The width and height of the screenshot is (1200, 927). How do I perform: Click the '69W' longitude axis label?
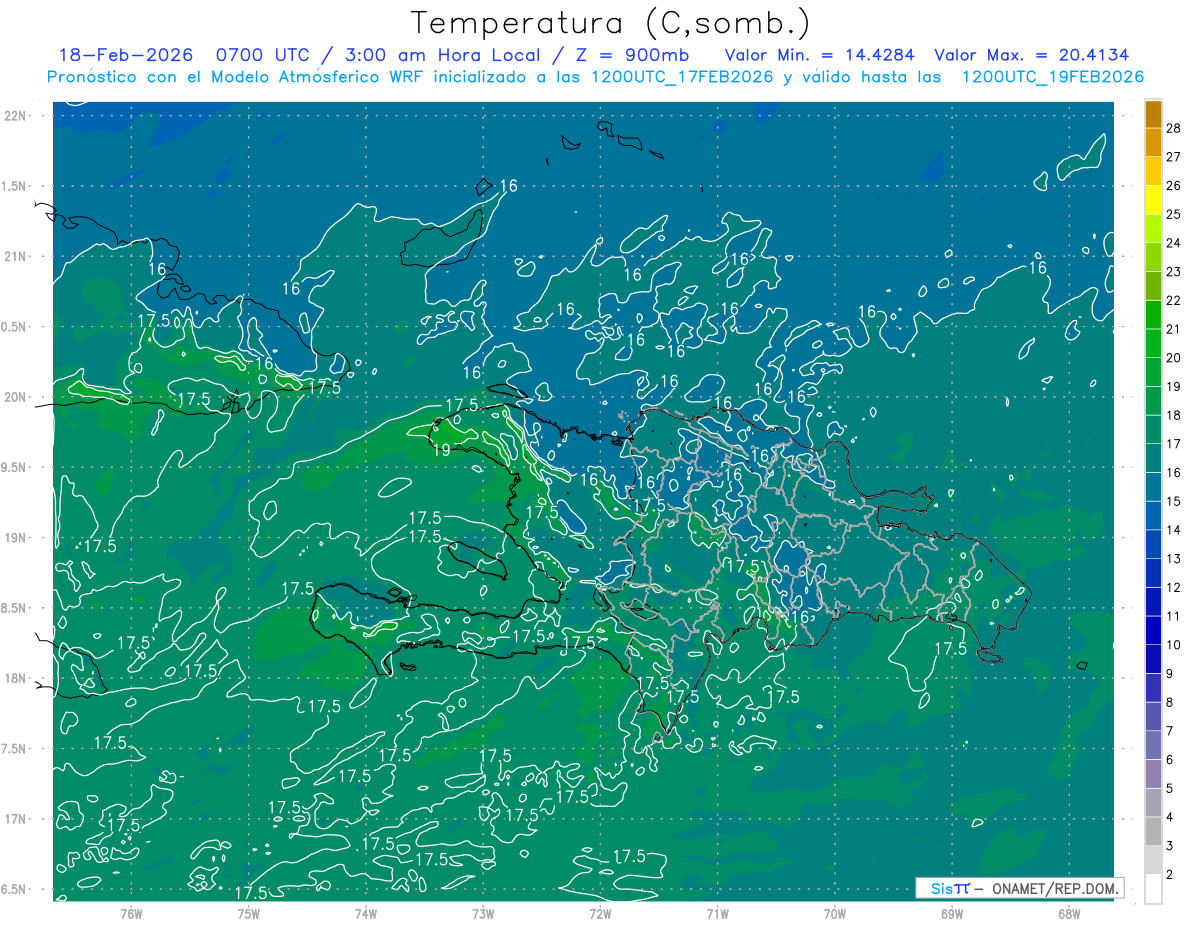click(x=951, y=913)
